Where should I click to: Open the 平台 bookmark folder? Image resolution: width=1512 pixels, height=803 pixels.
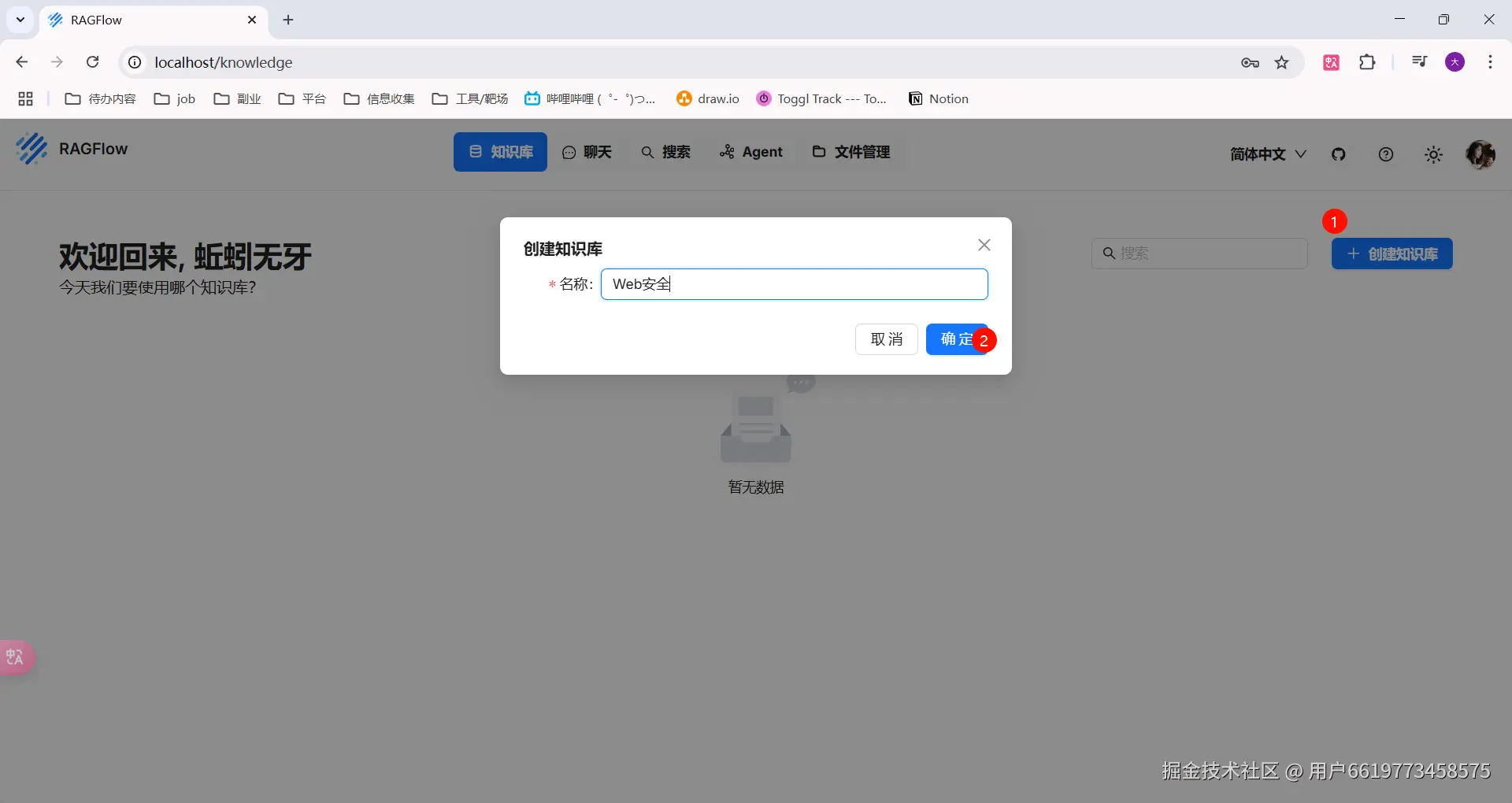click(x=302, y=98)
